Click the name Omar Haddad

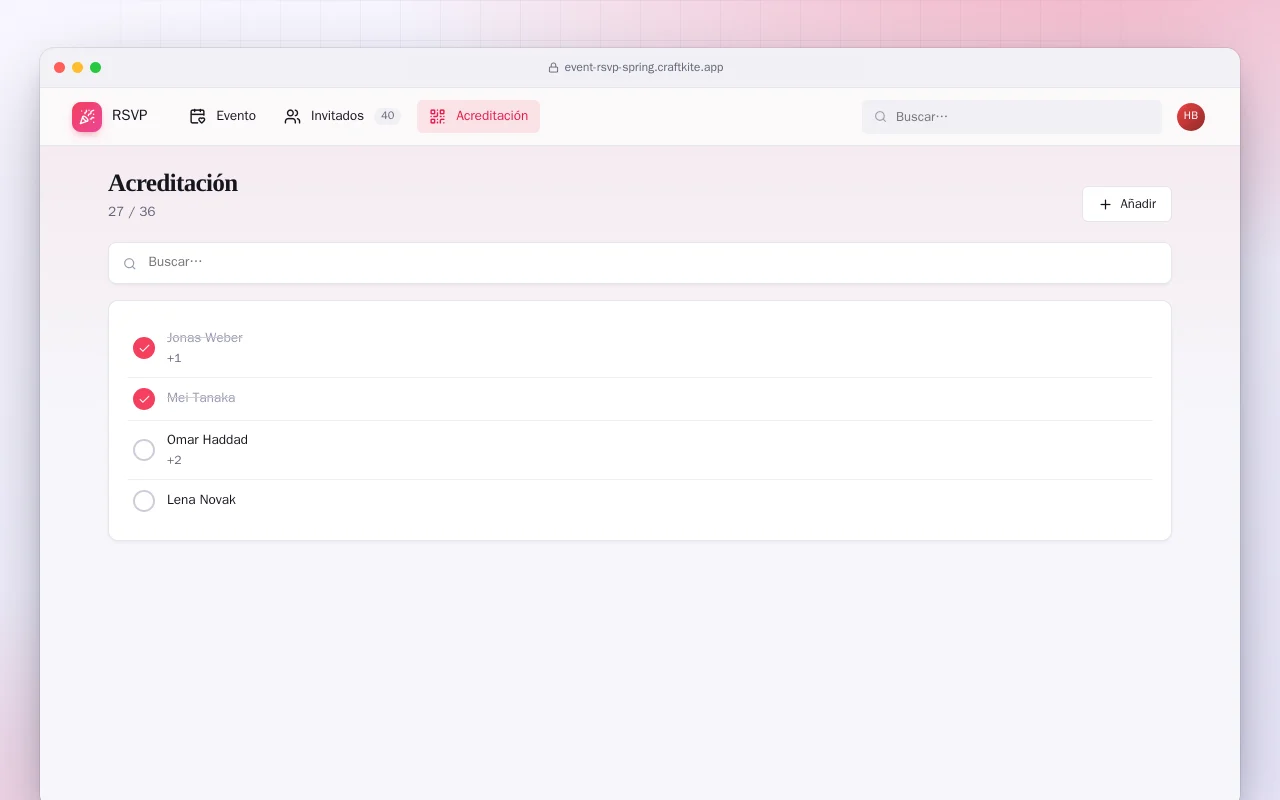coord(207,440)
